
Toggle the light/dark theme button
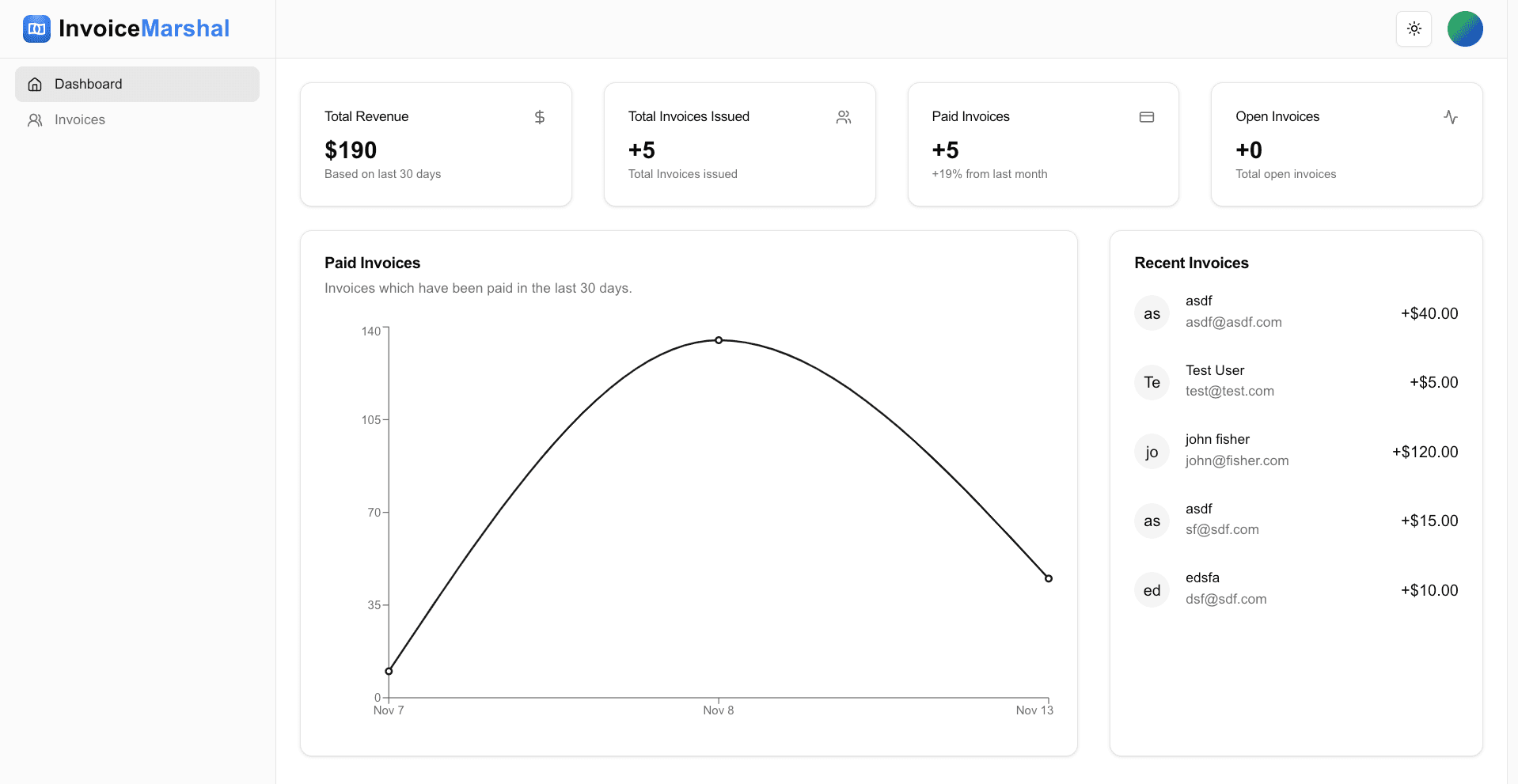pos(1414,29)
